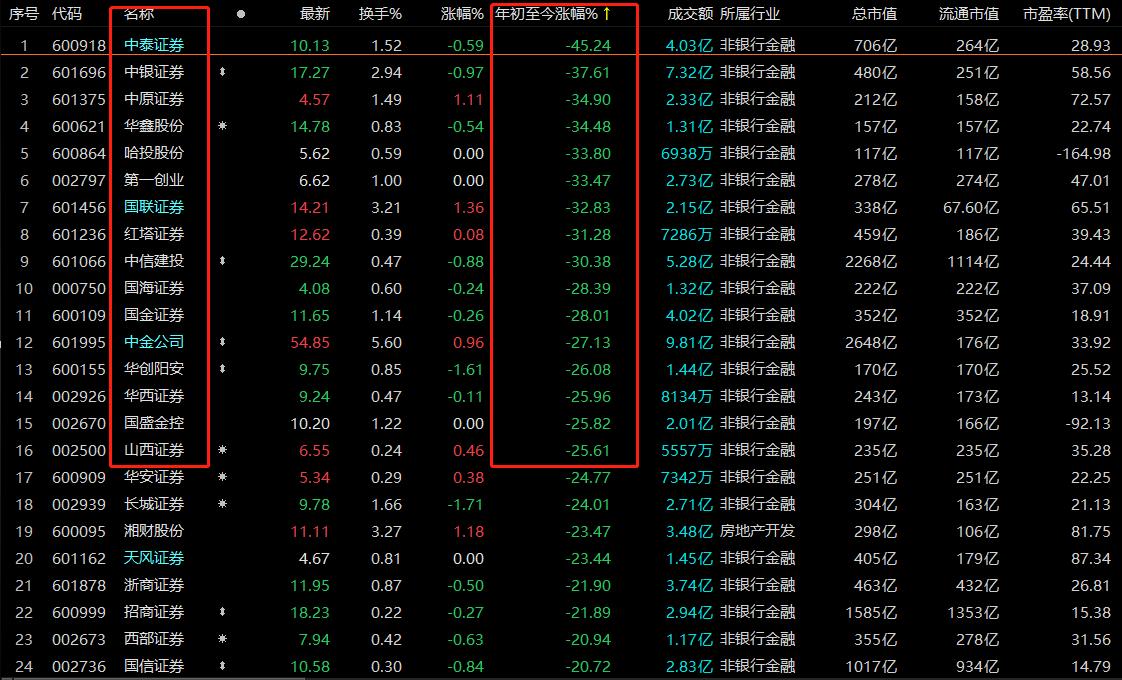This screenshot has width=1122, height=680.
Task: Click stock code 600918
Action: (79, 45)
